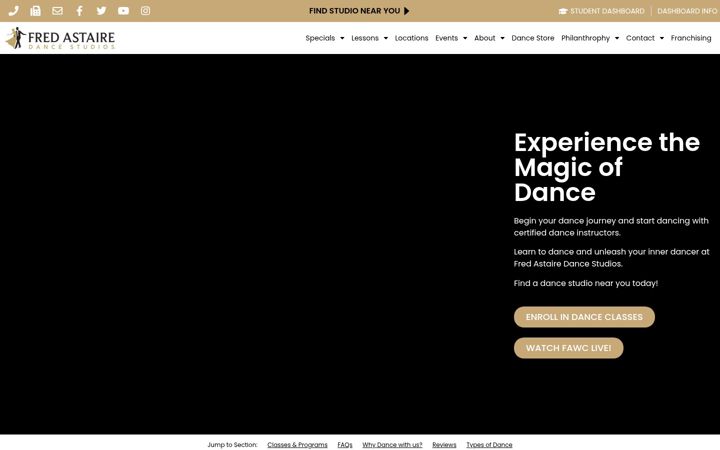Image resolution: width=720 pixels, height=450 pixels.
Task: Jump to Classes & Programs section
Action: click(297, 445)
